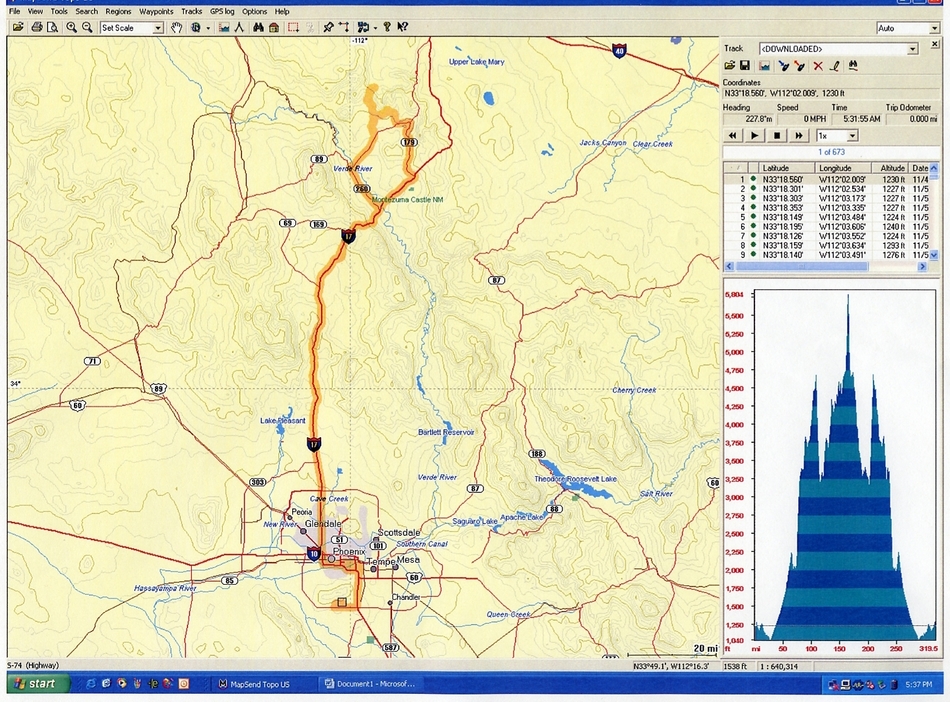Select the Pan hand tool
Screen dimensions: 950x702
[x=176, y=27]
